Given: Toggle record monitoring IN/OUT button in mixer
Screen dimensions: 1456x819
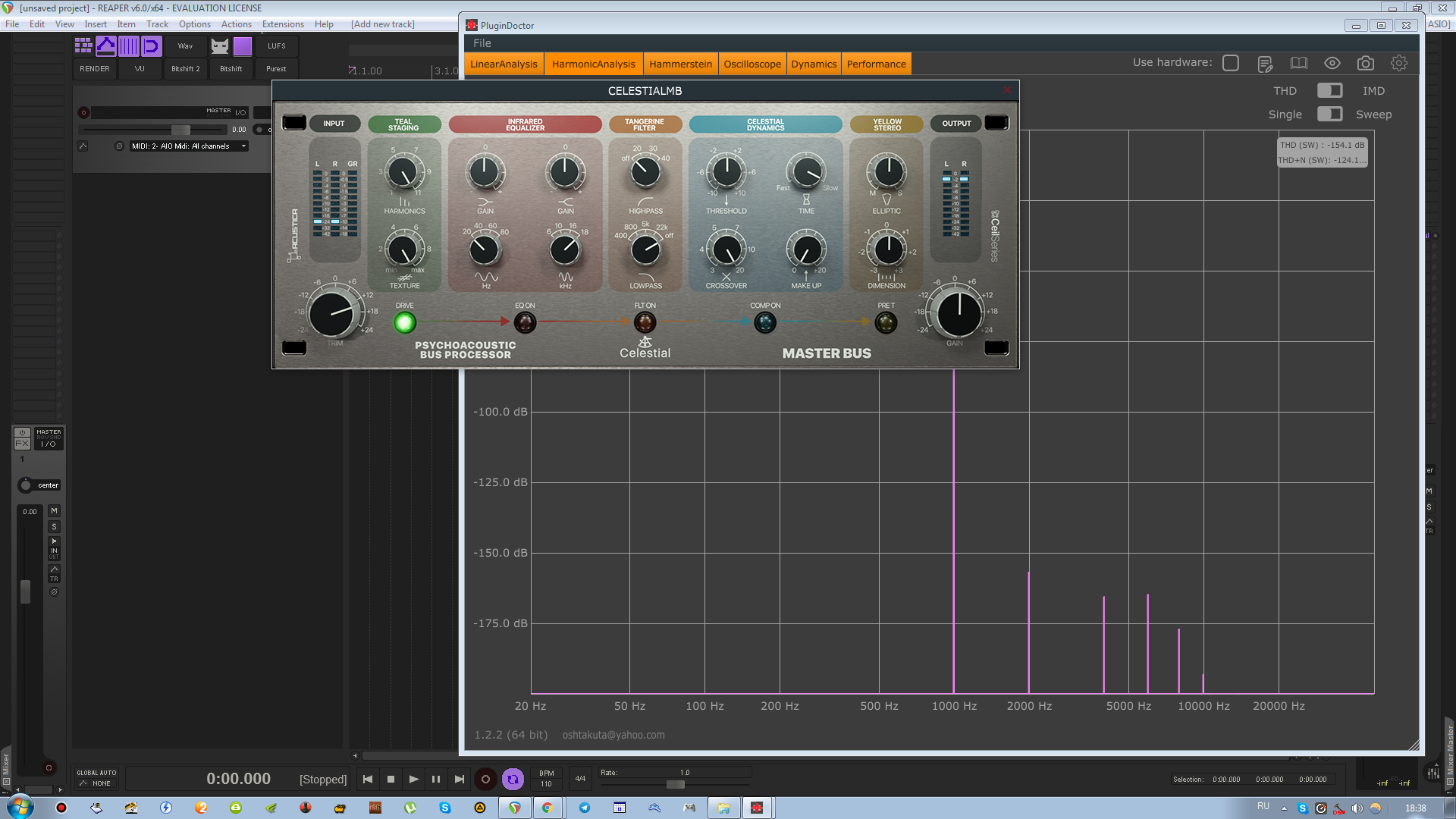Looking at the screenshot, I should coord(54,549).
